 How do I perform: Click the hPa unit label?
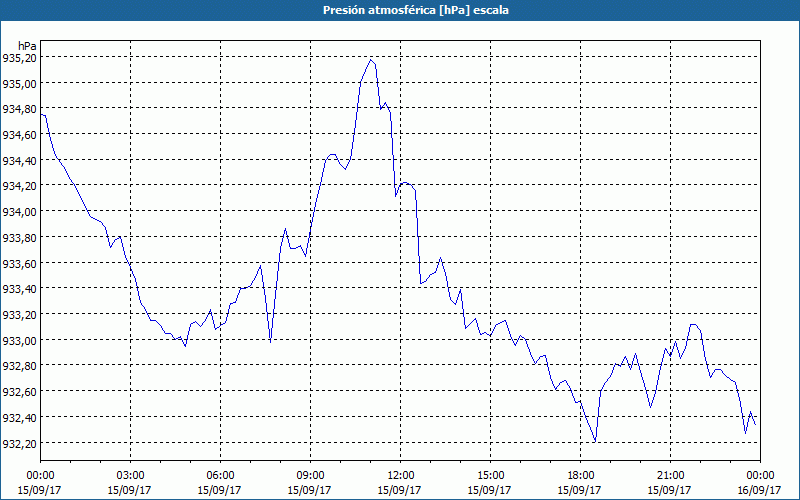pyautogui.click(x=28, y=46)
